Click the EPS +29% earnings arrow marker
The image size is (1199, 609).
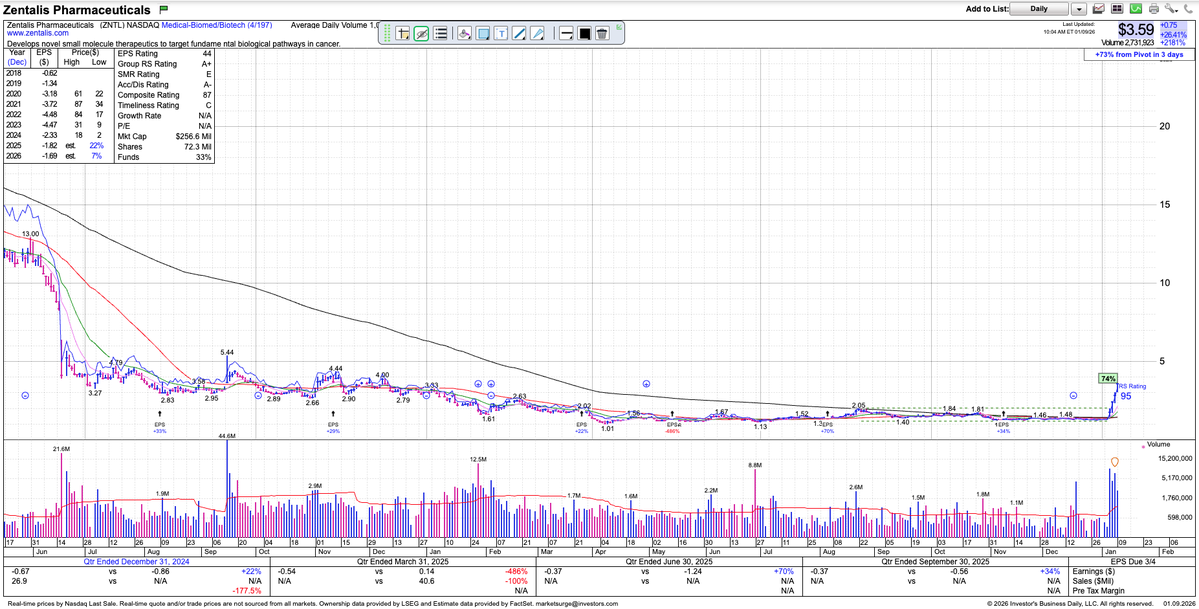tap(332, 423)
